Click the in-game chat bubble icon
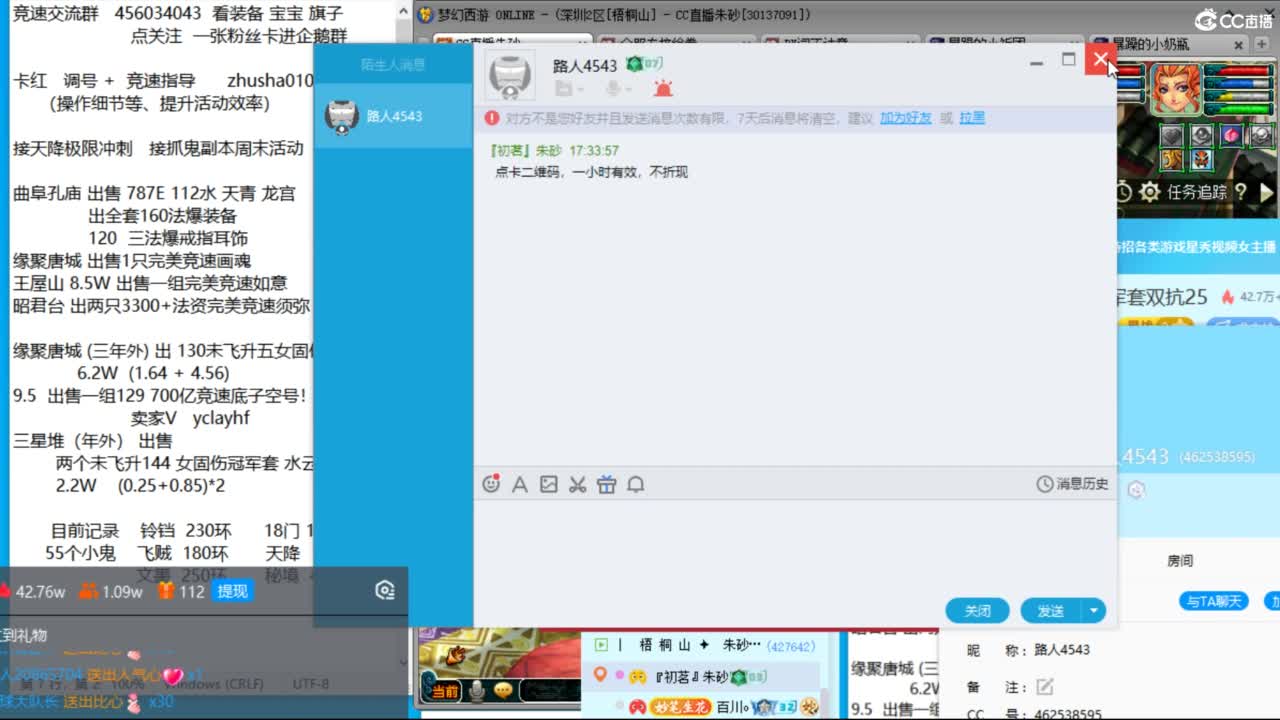Viewport: 1280px width, 720px height. [x=503, y=689]
